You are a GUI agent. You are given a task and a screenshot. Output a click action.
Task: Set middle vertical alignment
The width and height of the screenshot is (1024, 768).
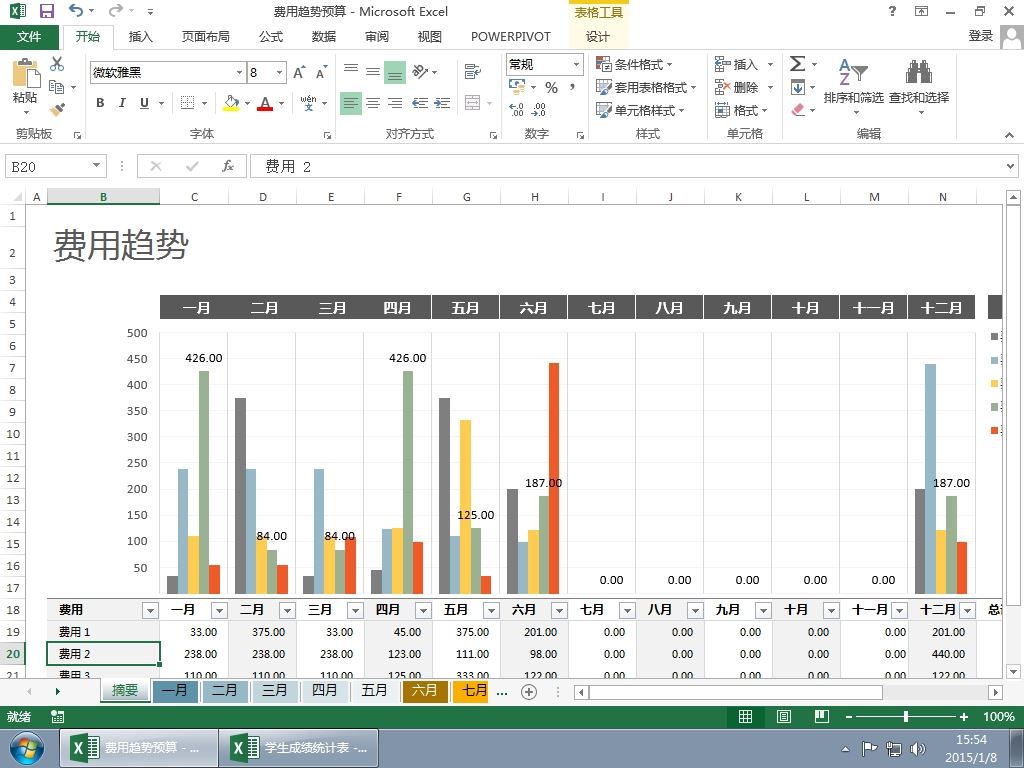[373, 71]
